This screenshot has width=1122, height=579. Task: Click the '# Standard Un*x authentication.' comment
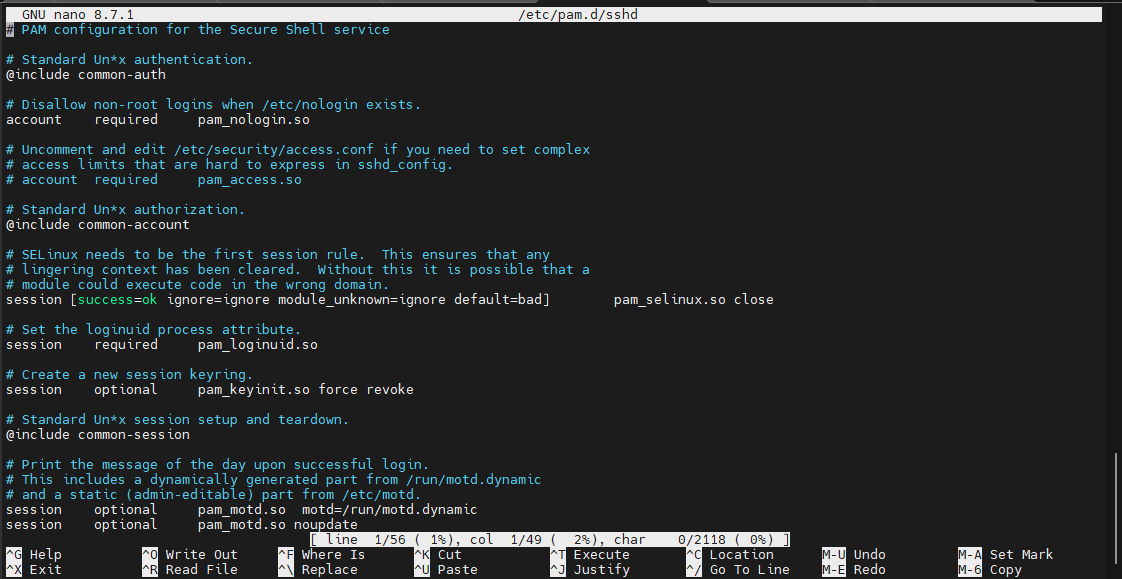click(130, 59)
